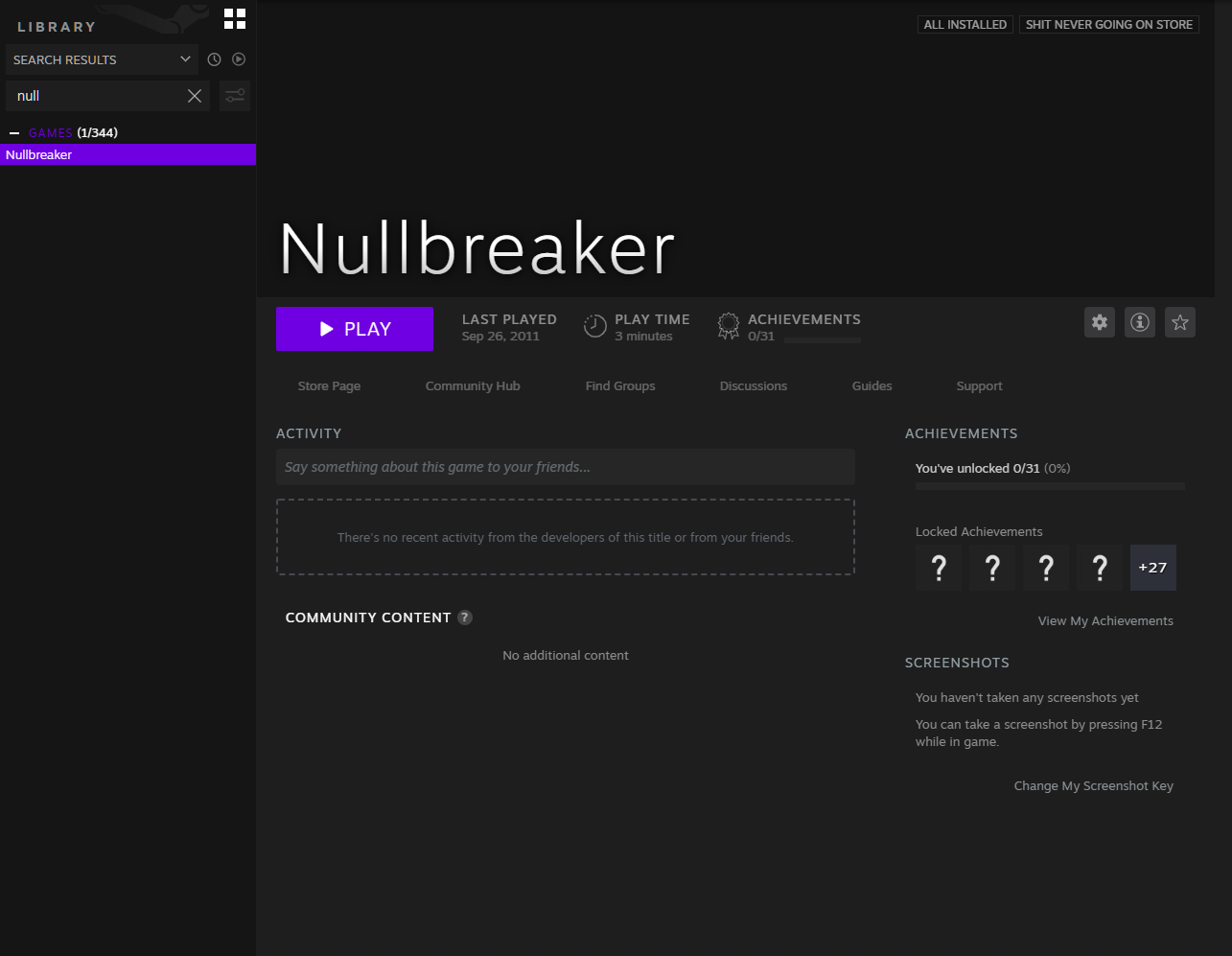
Task: Click the Never Going On Store tag
Action: click(x=1109, y=25)
